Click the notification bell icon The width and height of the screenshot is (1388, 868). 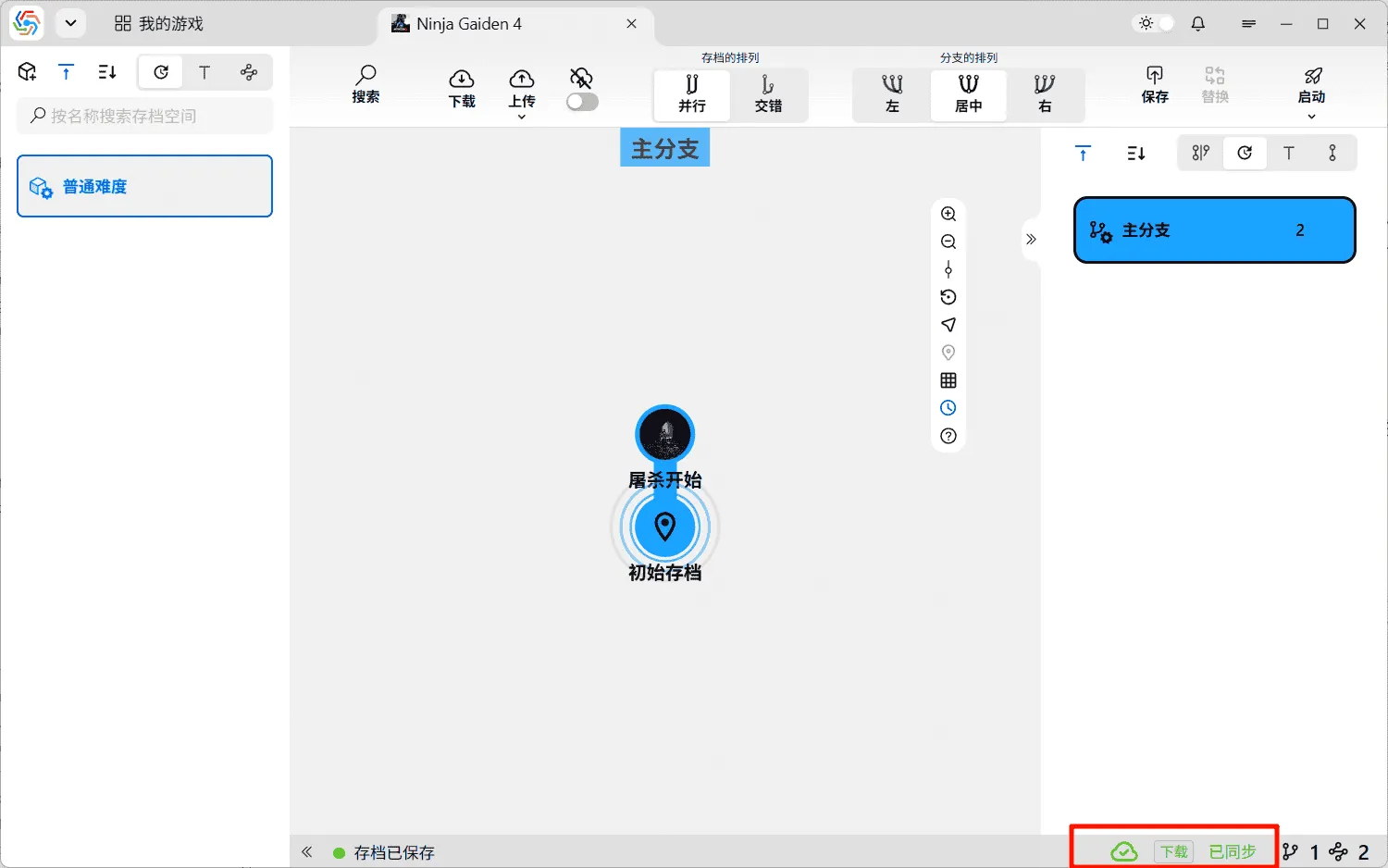tap(1197, 24)
